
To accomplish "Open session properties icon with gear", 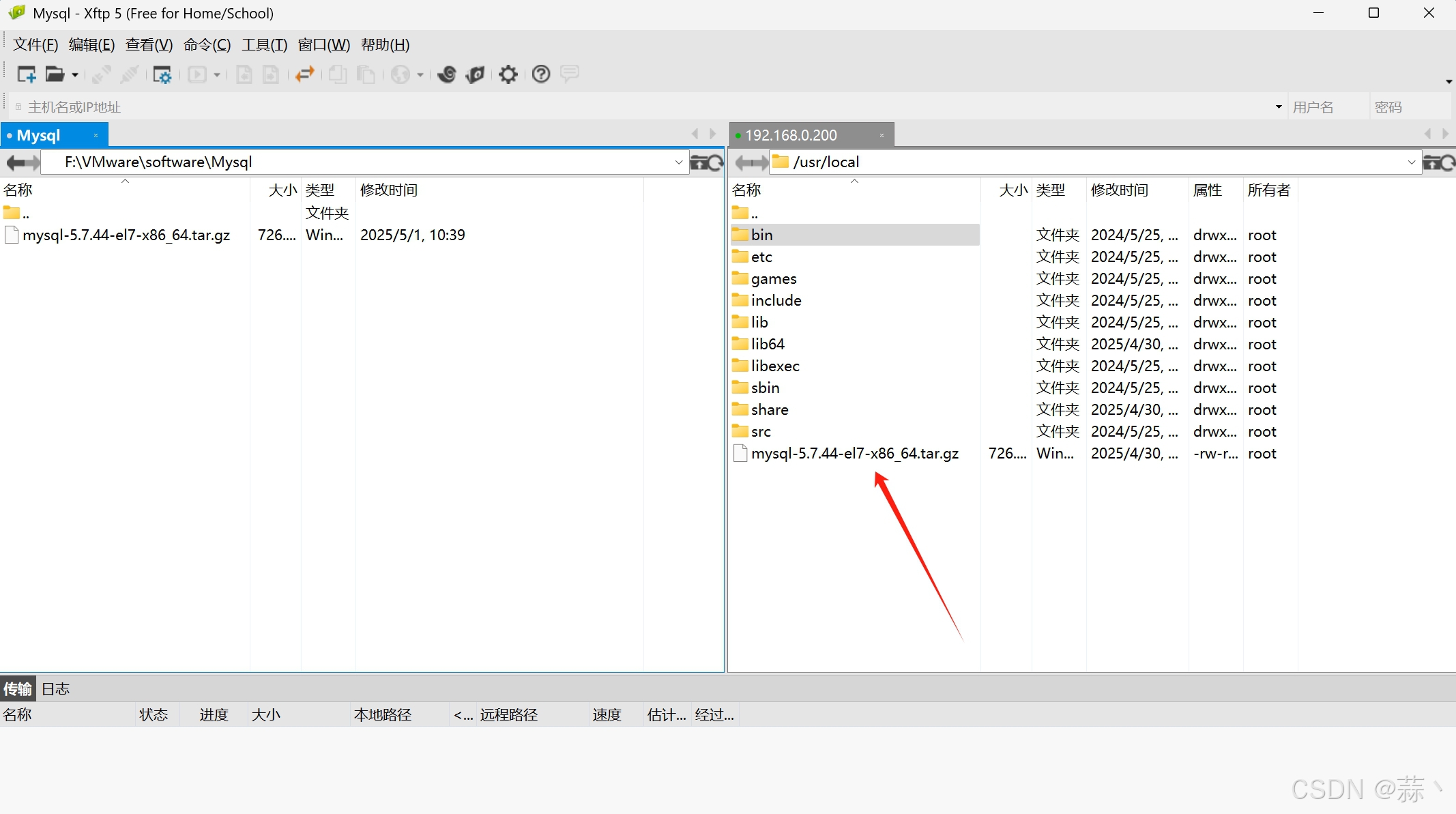I will 162,74.
